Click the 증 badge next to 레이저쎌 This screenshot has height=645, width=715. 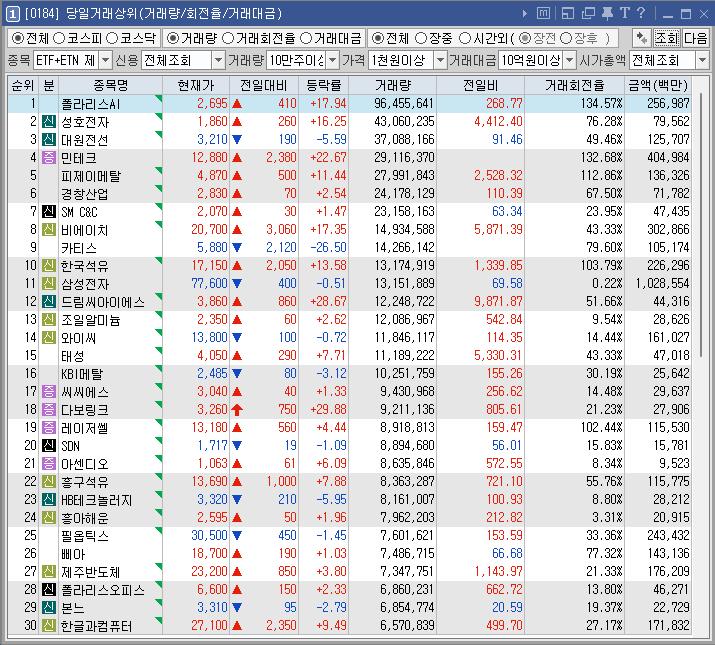click(x=49, y=427)
